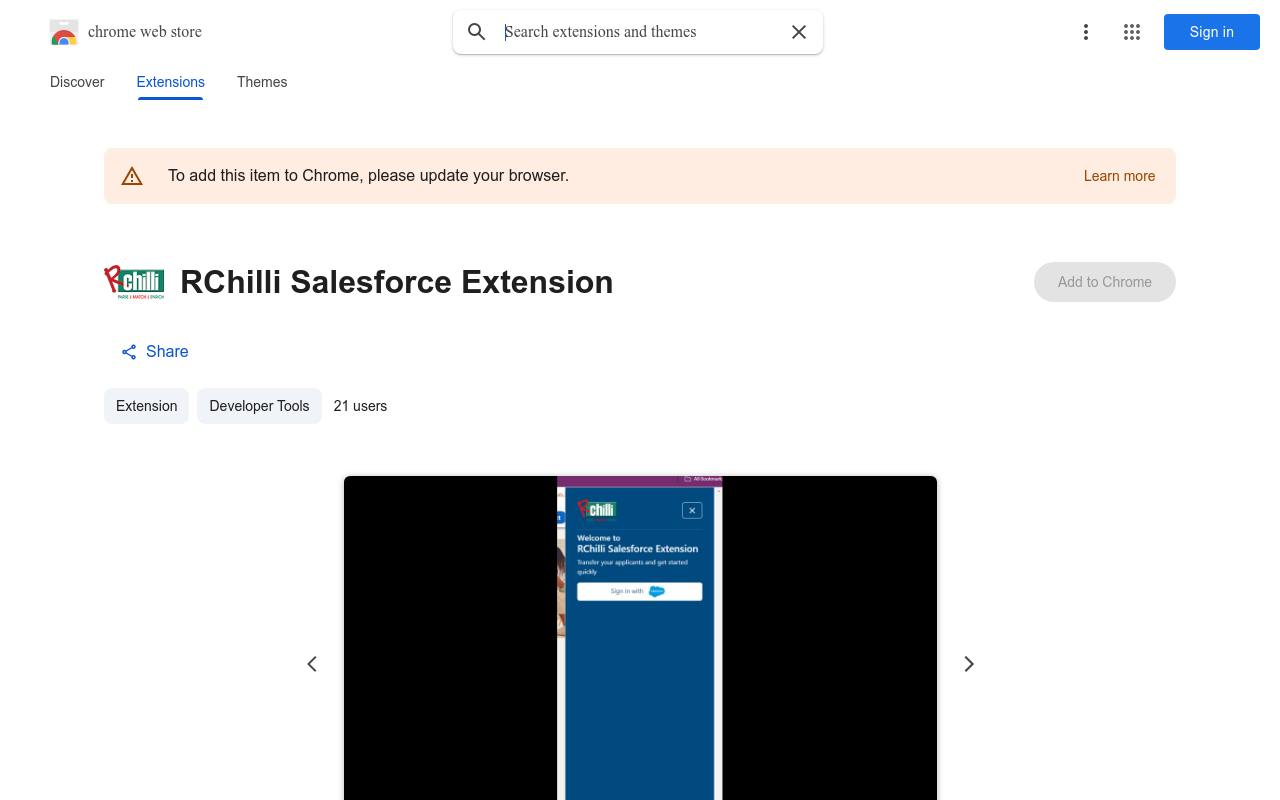Click the Add to Chrome button
This screenshot has height=800, width=1280.
(1104, 282)
